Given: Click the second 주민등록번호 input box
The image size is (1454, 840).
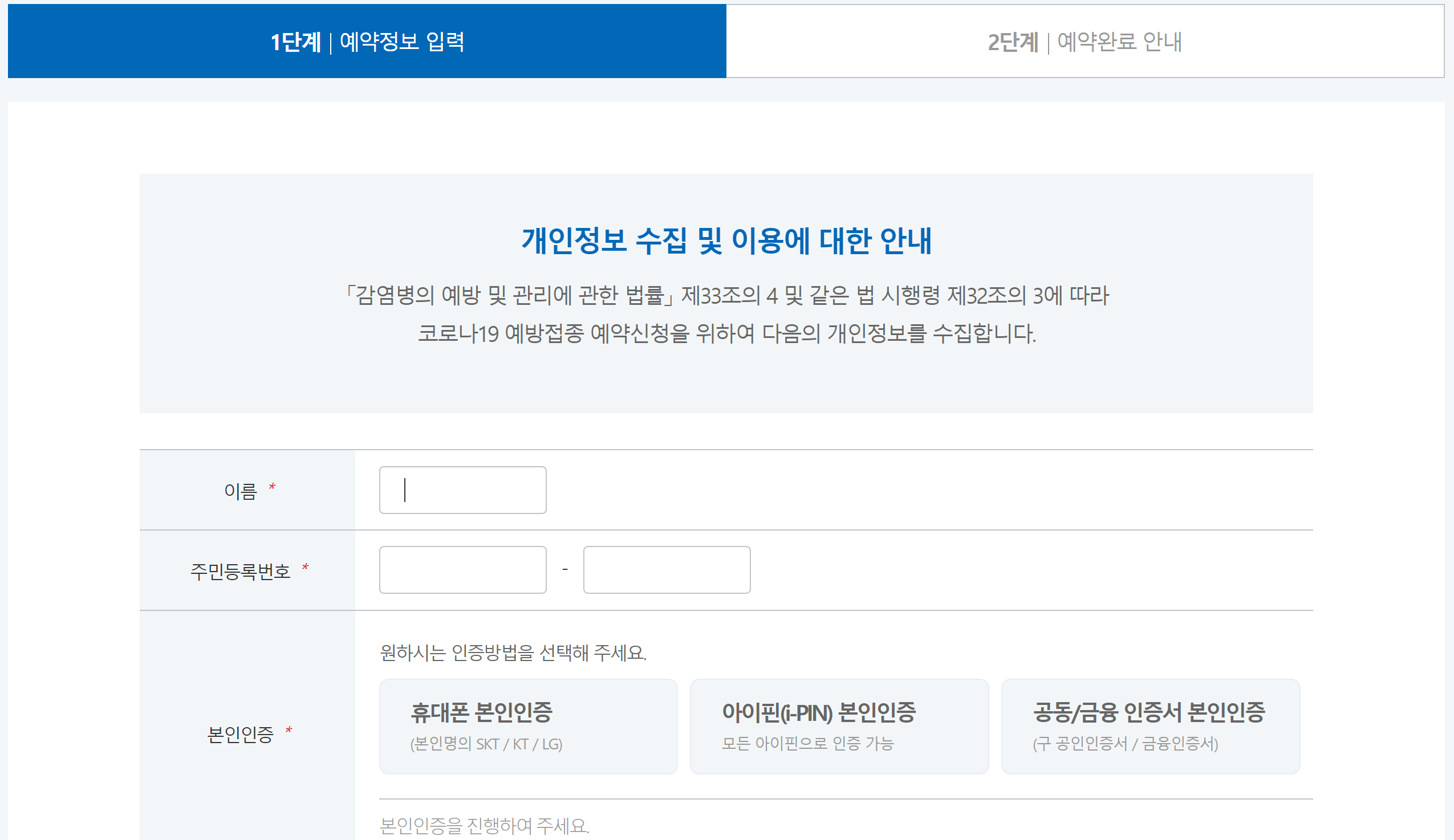Looking at the screenshot, I should pos(667,570).
